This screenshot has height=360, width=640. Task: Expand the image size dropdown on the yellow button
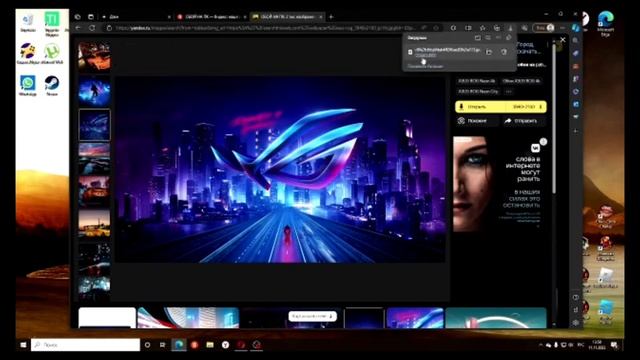527,107
